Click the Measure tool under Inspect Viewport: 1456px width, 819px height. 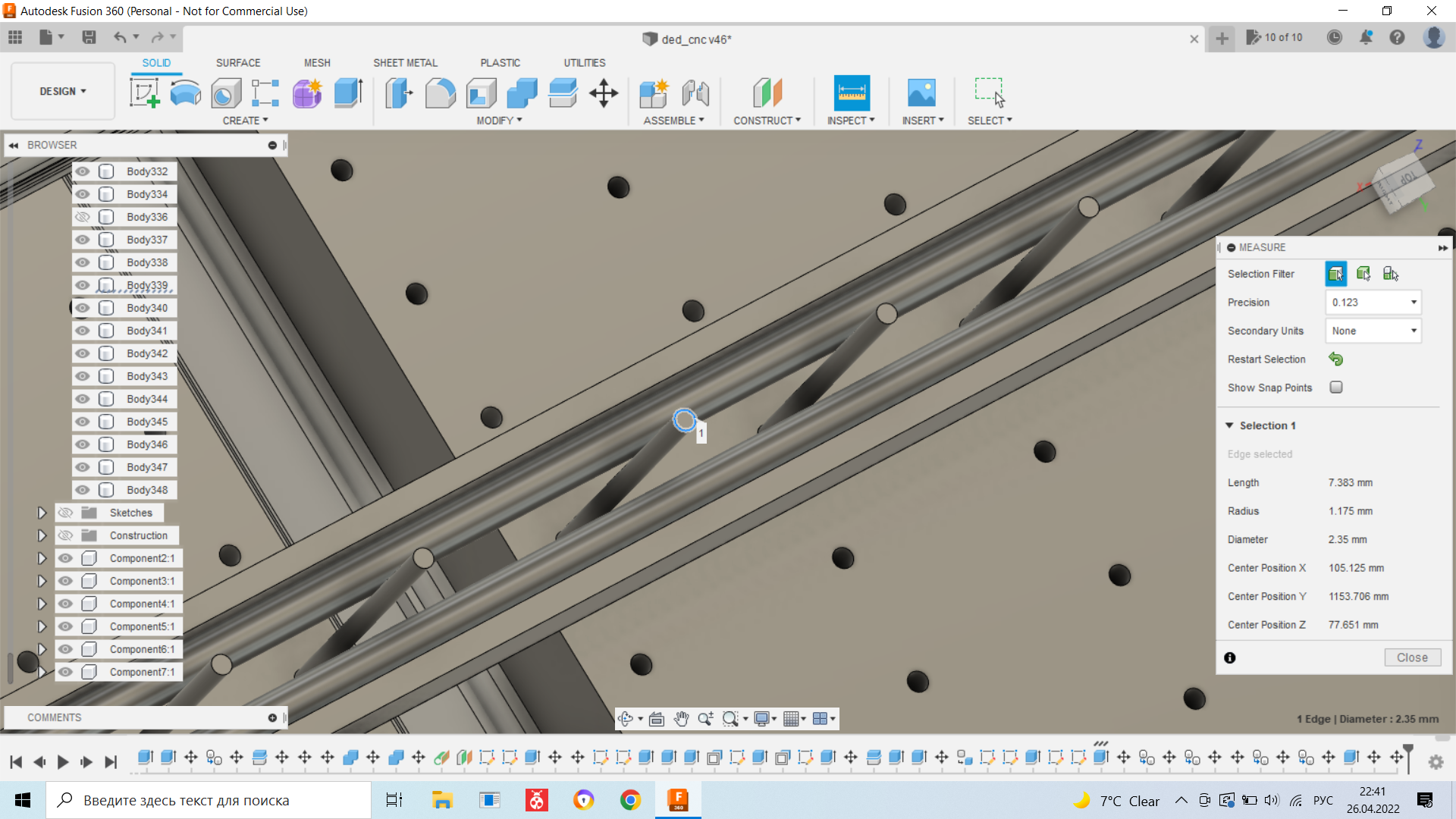pos(851,93)
